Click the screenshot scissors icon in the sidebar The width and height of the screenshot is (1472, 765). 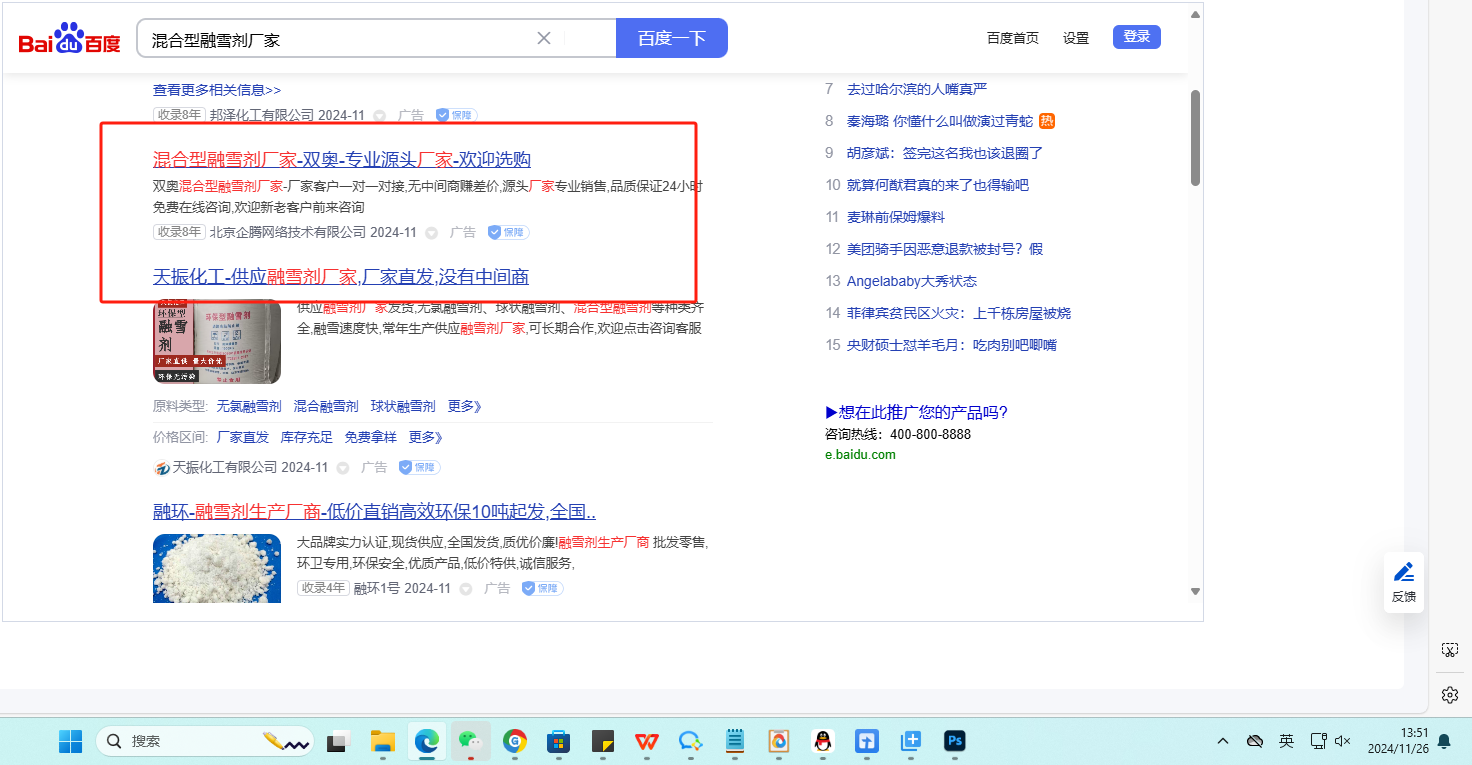(x=1449, y=650)
